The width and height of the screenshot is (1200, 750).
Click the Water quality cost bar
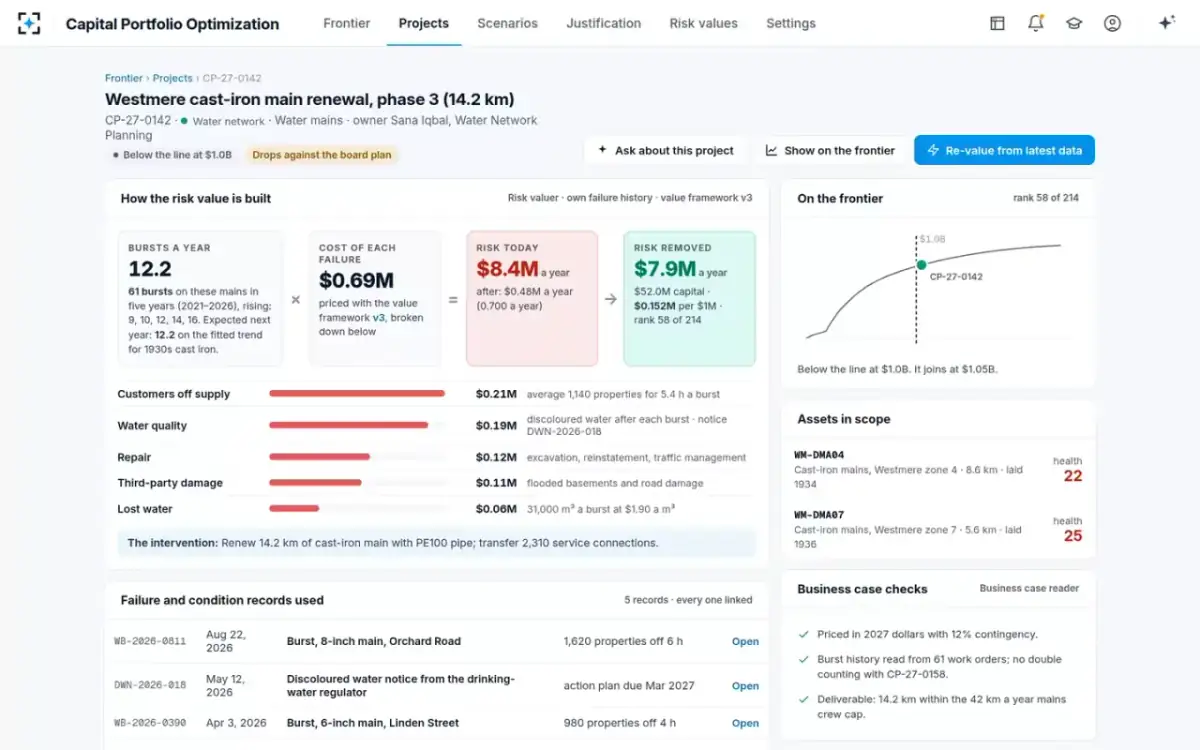(349, 426)
